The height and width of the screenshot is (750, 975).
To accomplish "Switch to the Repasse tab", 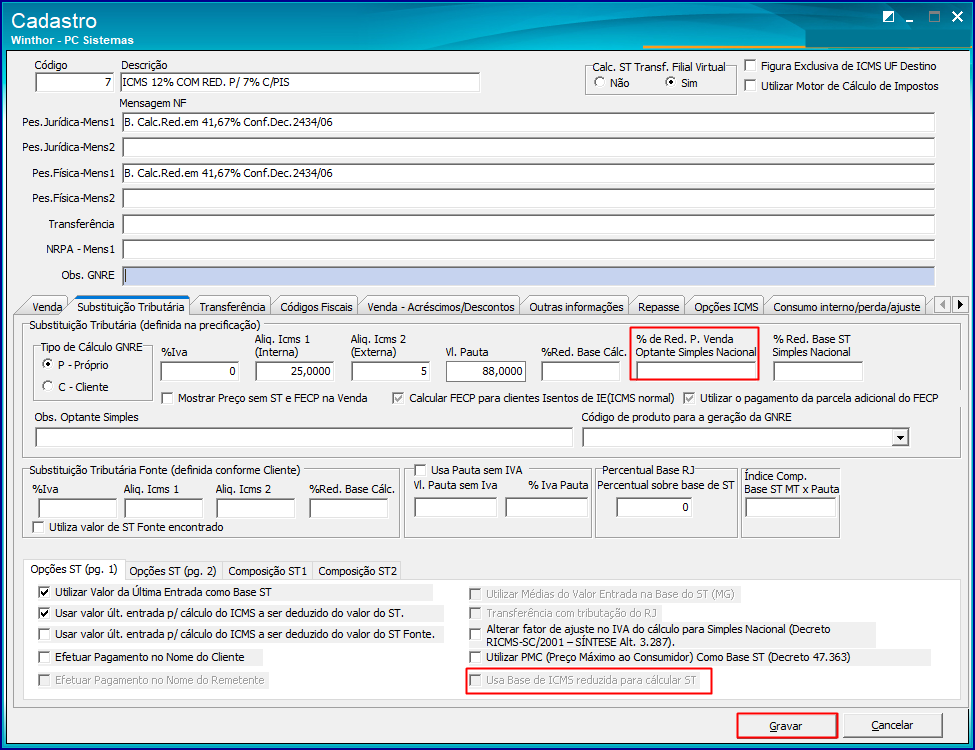I will tap(658, 307).
